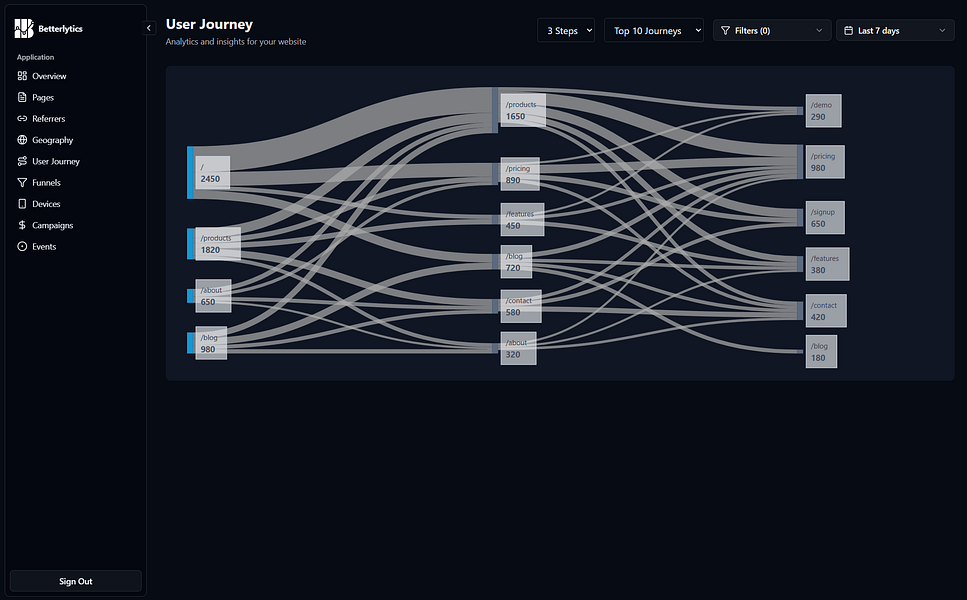Open the Overview page
The height and width of the screenshot is (600, 967).
point(75,76)
